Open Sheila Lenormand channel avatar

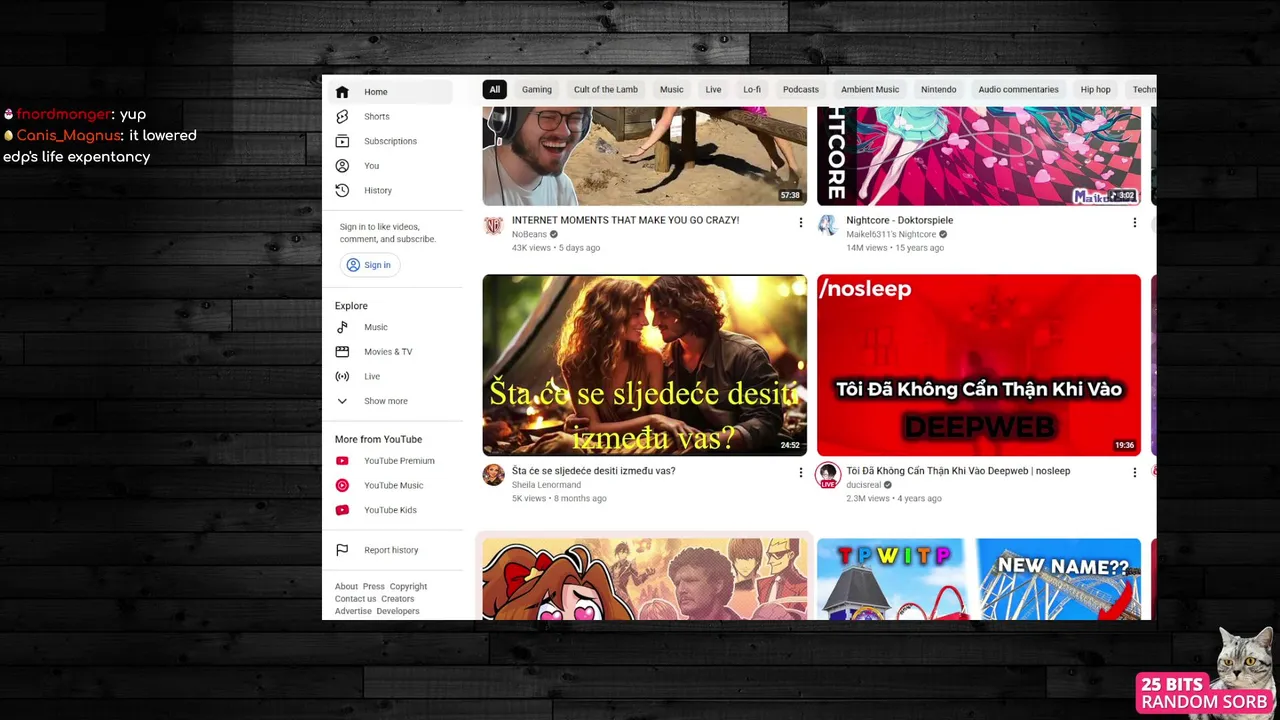(493, 475)
